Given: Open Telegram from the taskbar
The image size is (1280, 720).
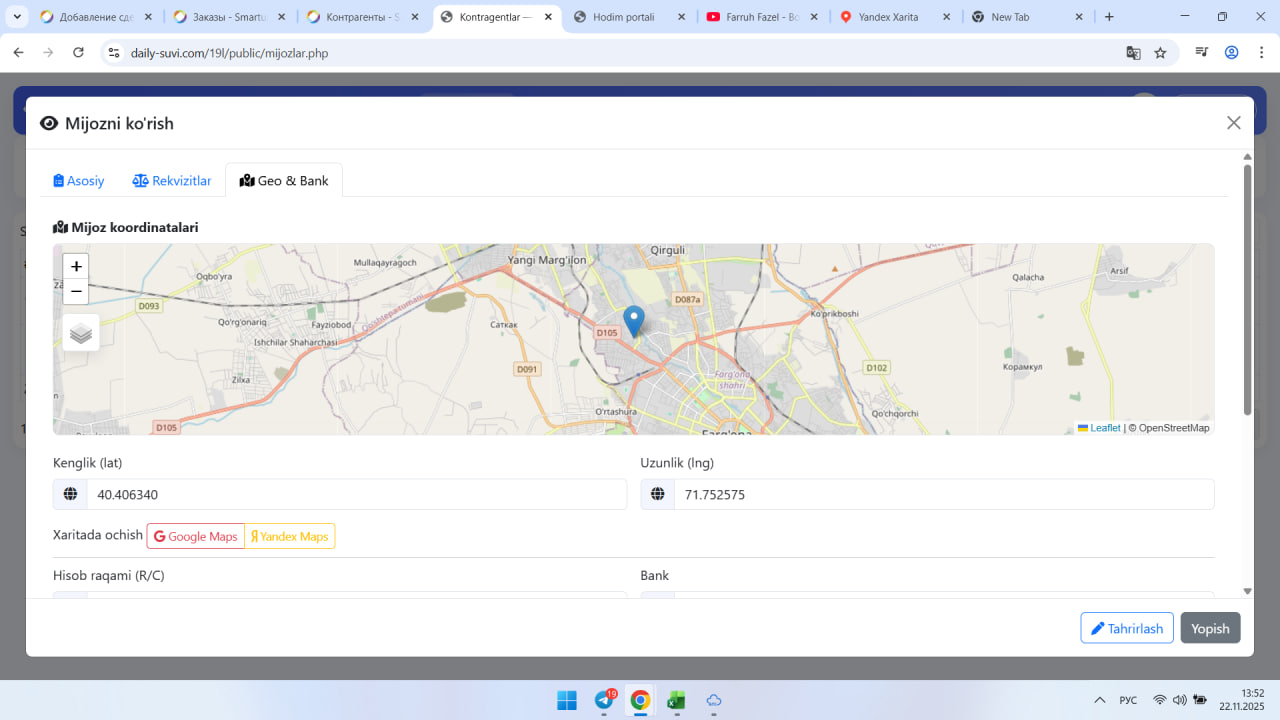Looking at the screenshot, I should (604, 700).
